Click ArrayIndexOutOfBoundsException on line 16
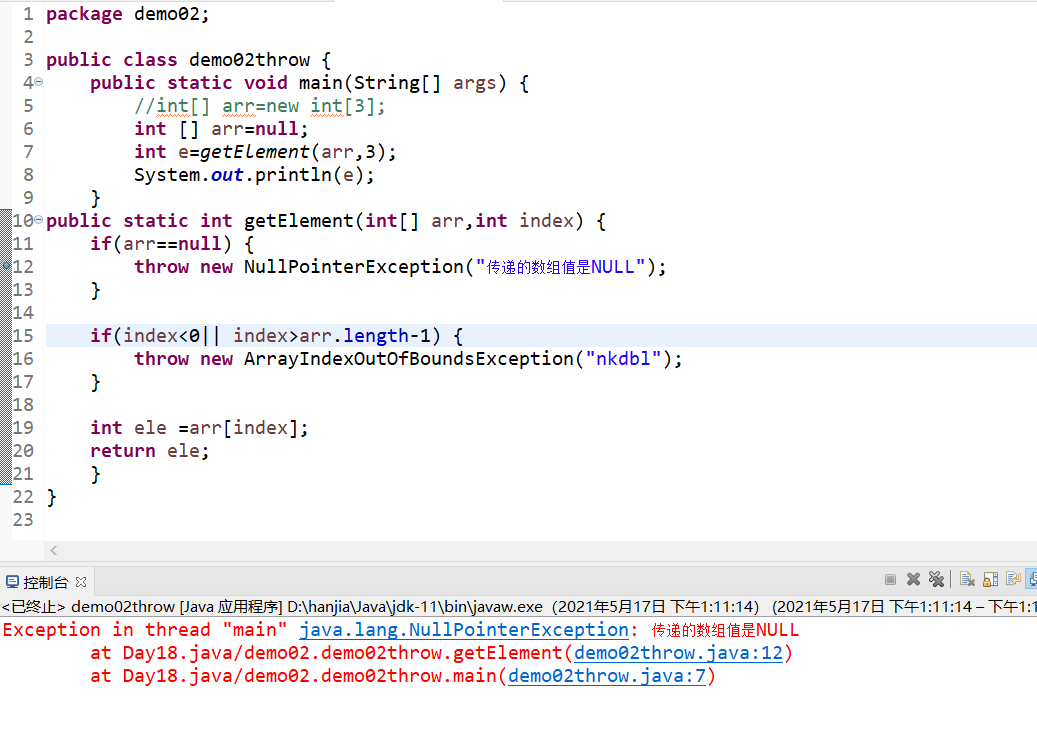The height and width of the screenshot is (736, 1037). click(409, 358)
